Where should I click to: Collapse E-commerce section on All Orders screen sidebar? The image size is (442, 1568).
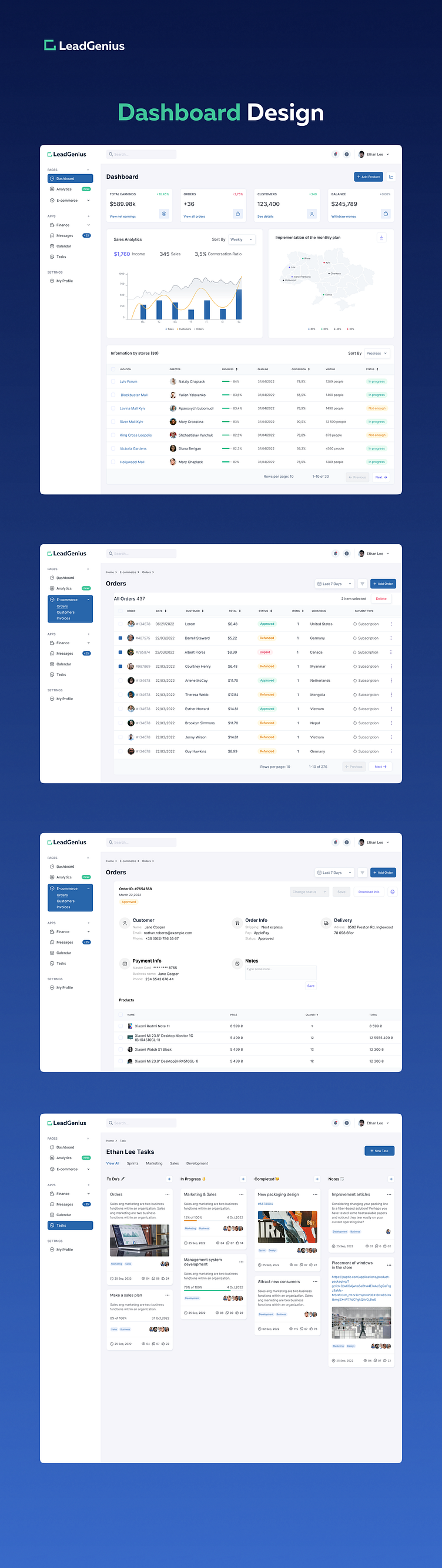click(89, 600)
